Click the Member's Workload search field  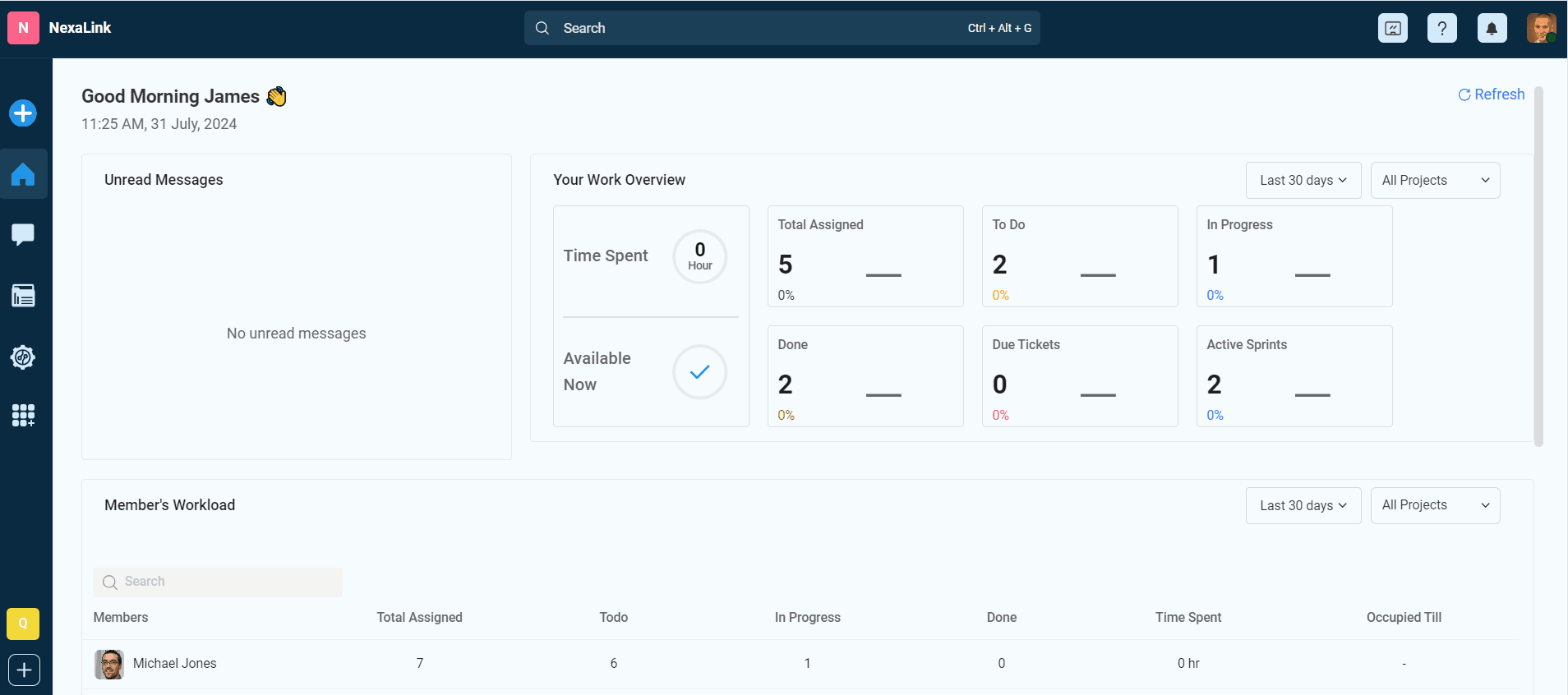[x=218, y=582]
